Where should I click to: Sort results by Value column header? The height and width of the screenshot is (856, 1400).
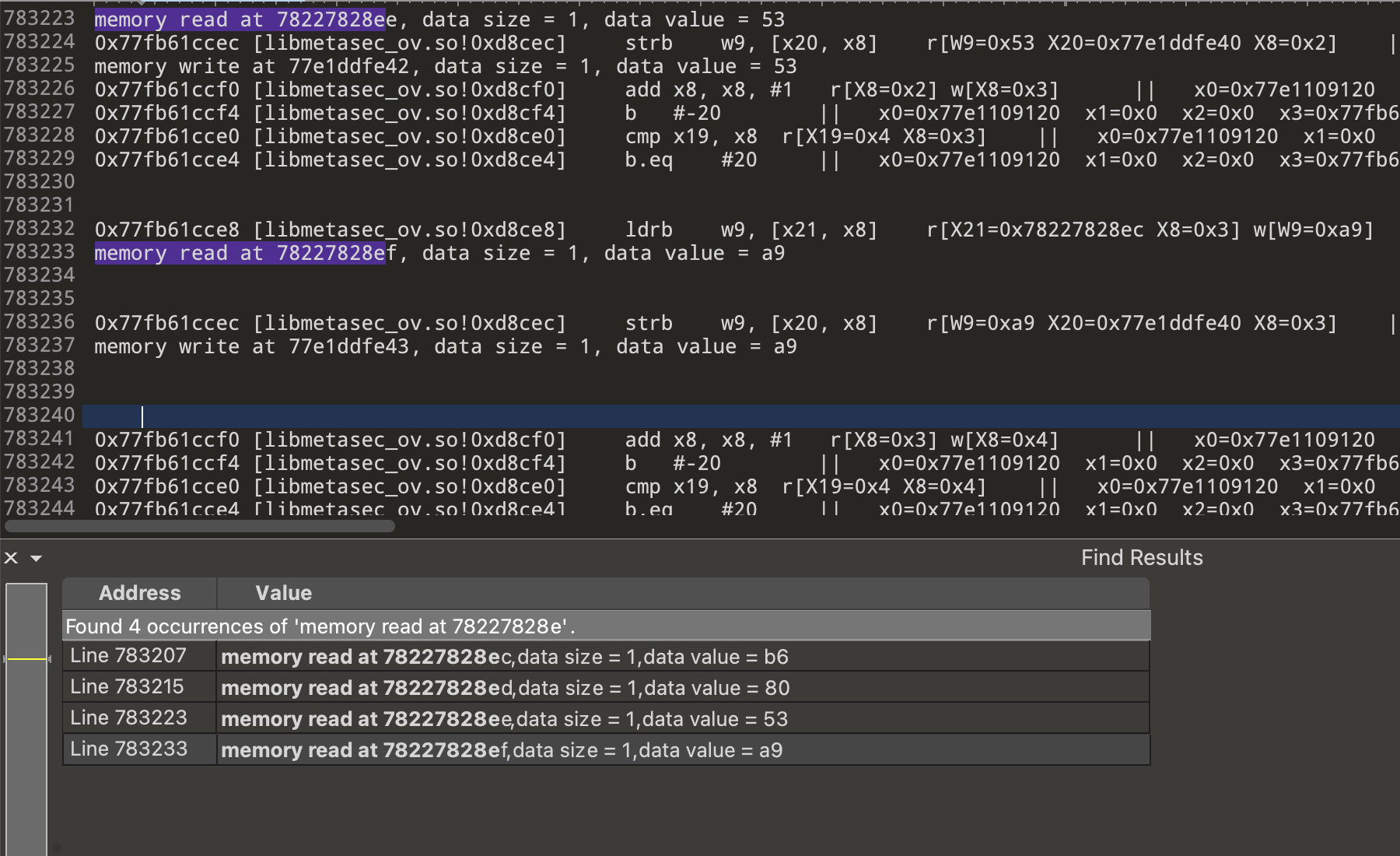click(283, 593)
